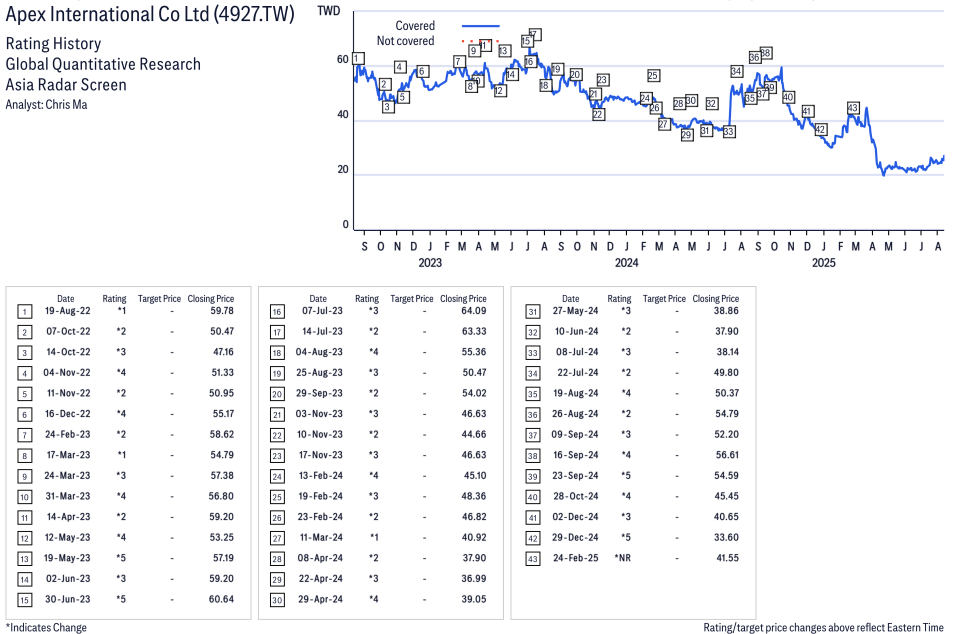The image size is (955, 634).
Task: Click marker 7 on the price chart
Action: click(459, 62)
